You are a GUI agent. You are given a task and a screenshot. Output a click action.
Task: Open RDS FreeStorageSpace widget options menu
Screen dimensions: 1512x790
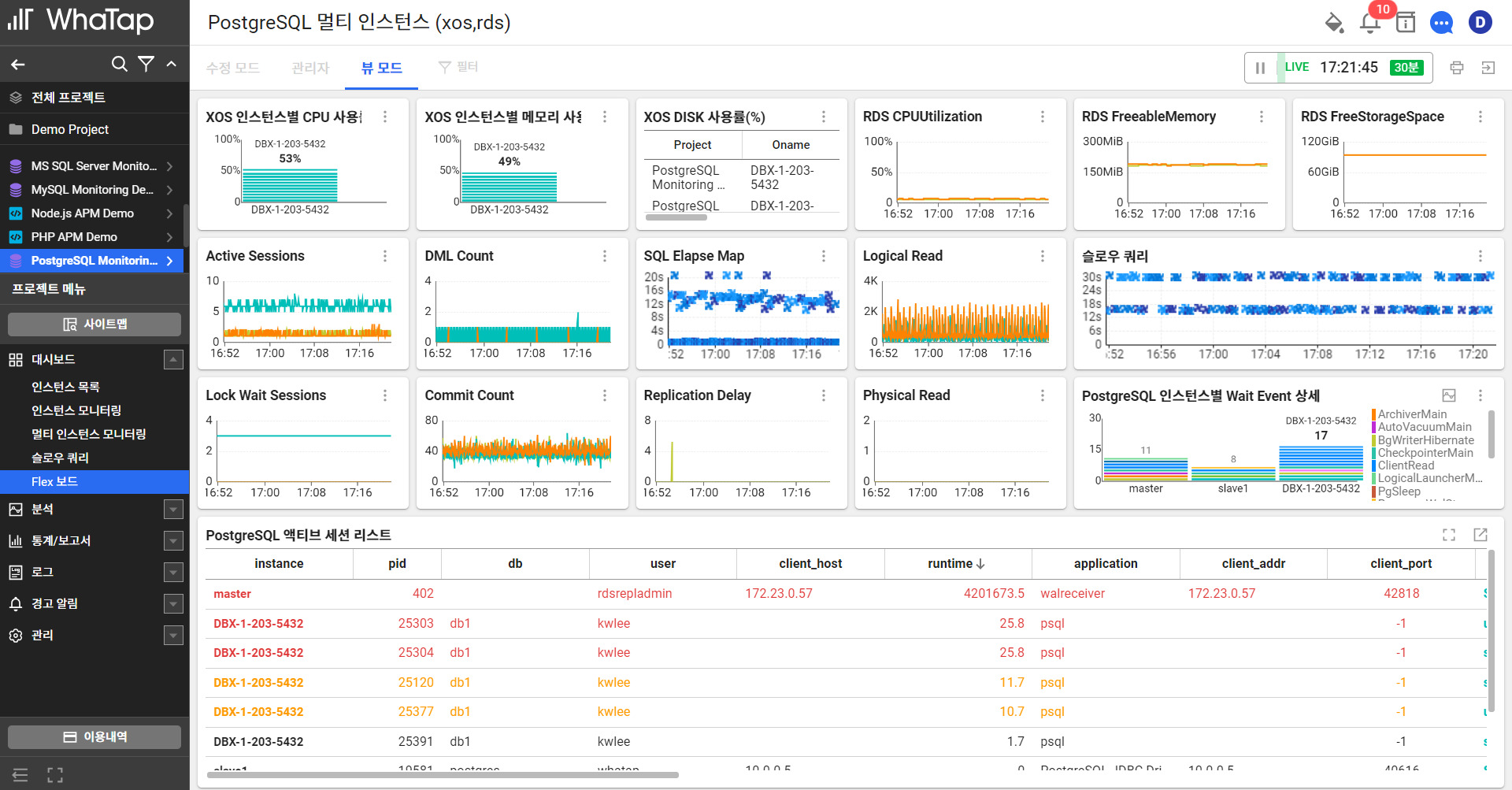(x=1480, y=117)
